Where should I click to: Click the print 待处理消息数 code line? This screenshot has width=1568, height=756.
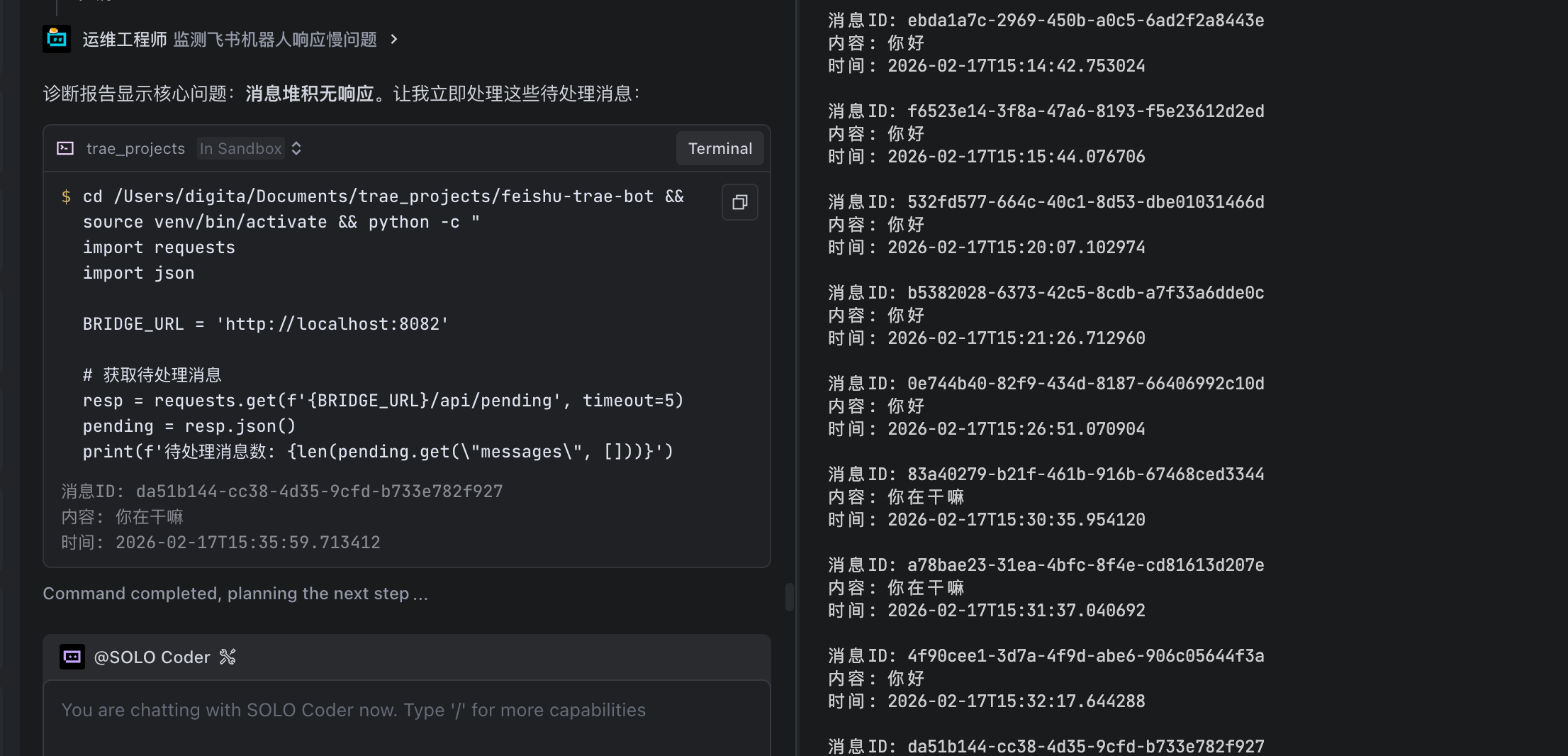click(x=378, y=452)
